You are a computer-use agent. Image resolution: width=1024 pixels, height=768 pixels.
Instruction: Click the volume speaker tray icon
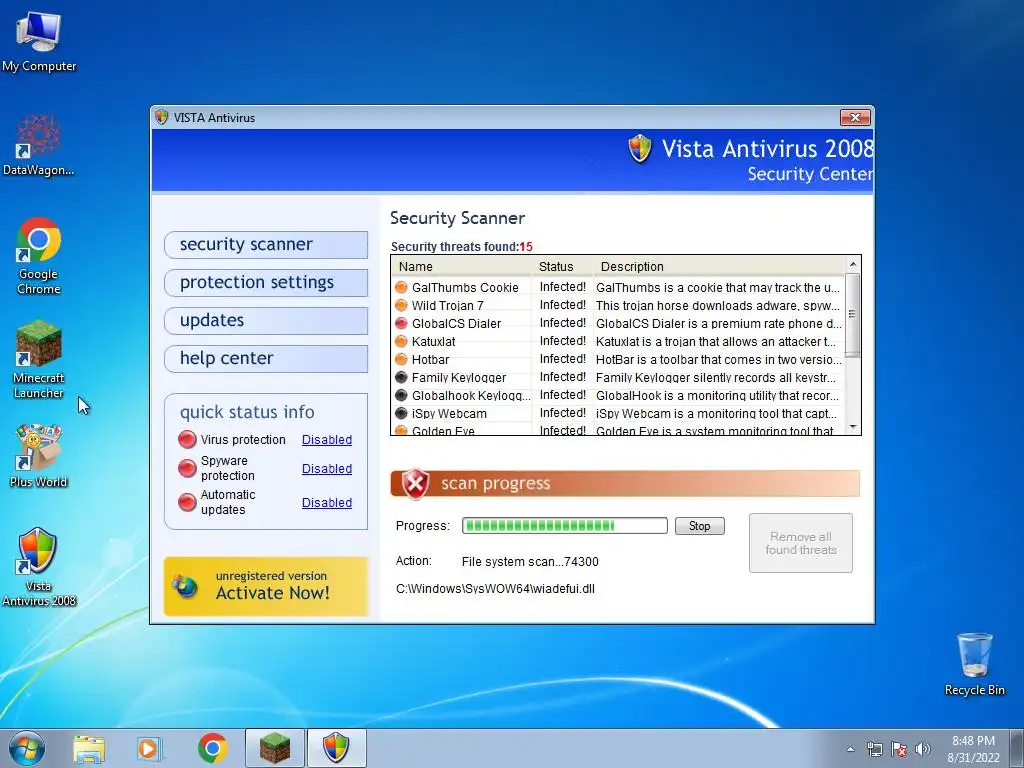[922, 749]
